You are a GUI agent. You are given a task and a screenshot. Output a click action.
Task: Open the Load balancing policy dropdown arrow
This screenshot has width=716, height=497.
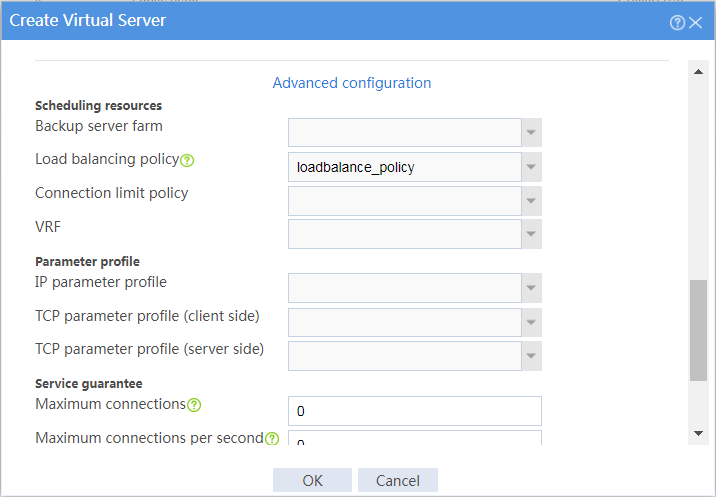click(x=532, y=167)
